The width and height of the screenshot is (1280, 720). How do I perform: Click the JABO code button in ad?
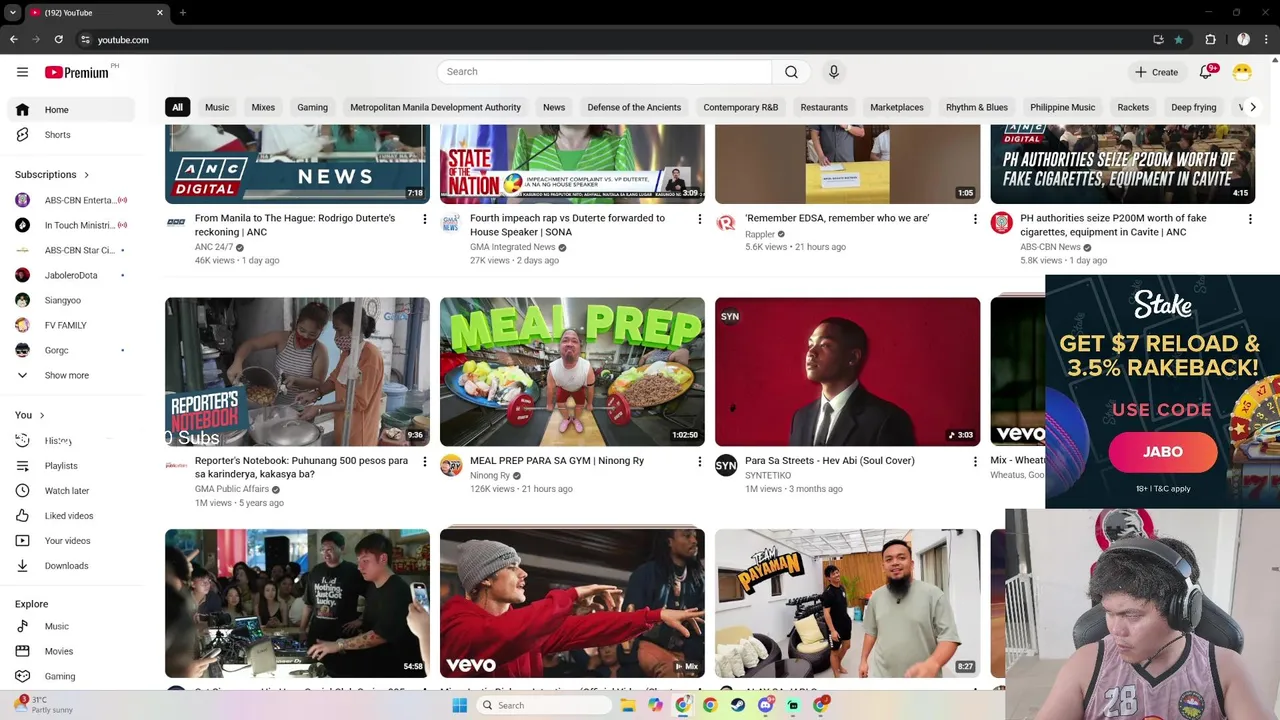pos(1163,452)
